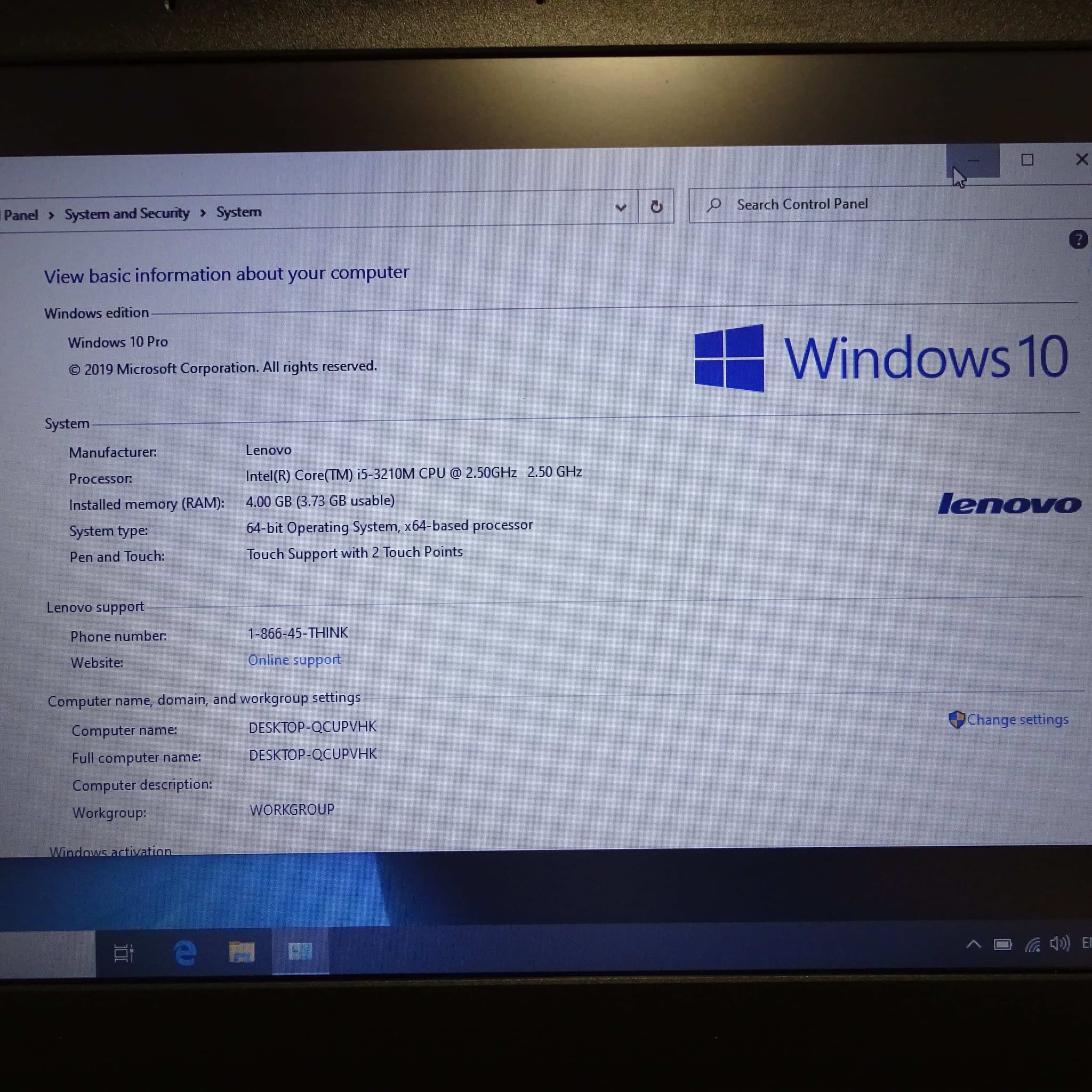
Task: Click the Processor label
Action: [x=101, y=479]
